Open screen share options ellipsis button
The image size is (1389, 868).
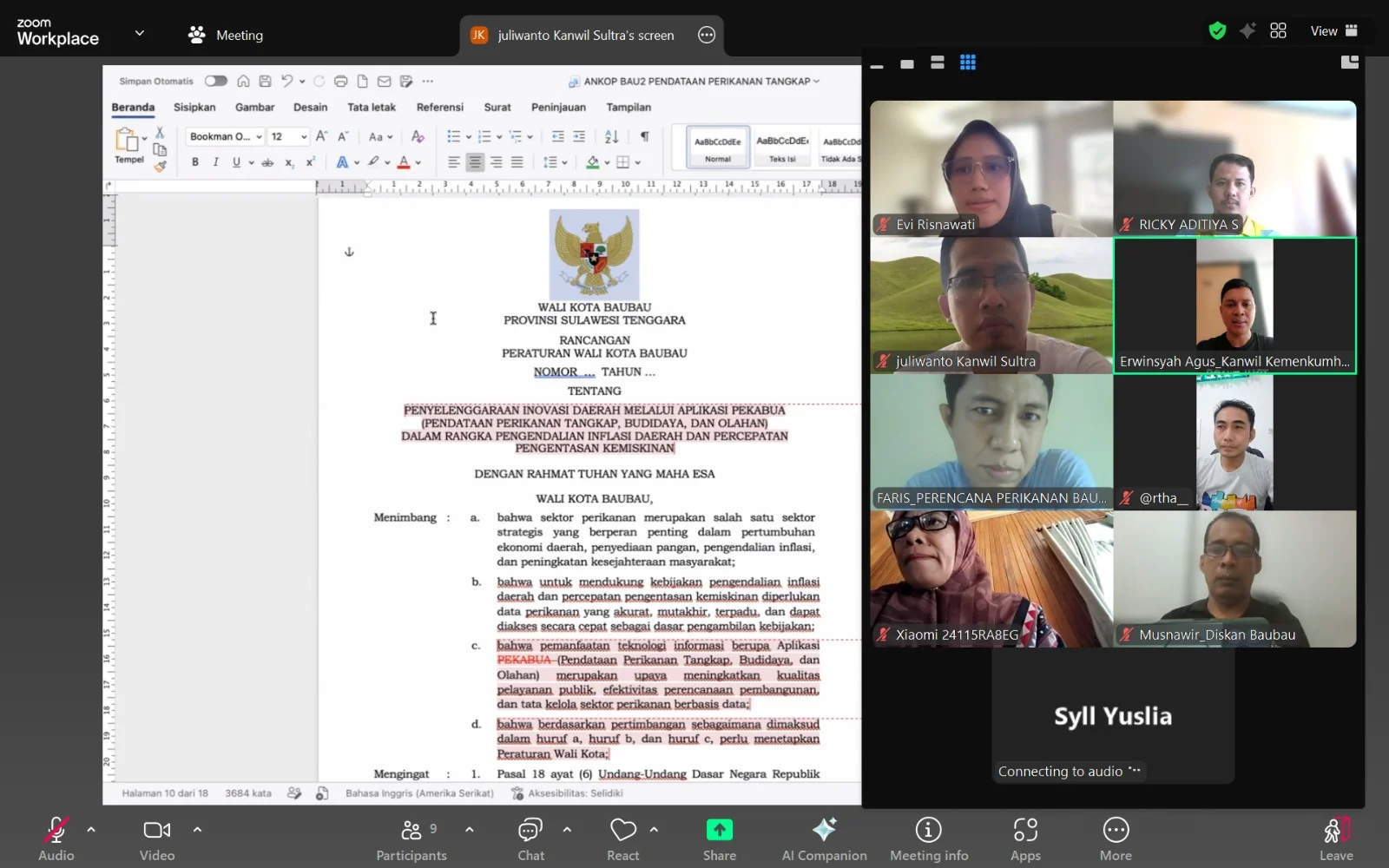tap(707, 35)
